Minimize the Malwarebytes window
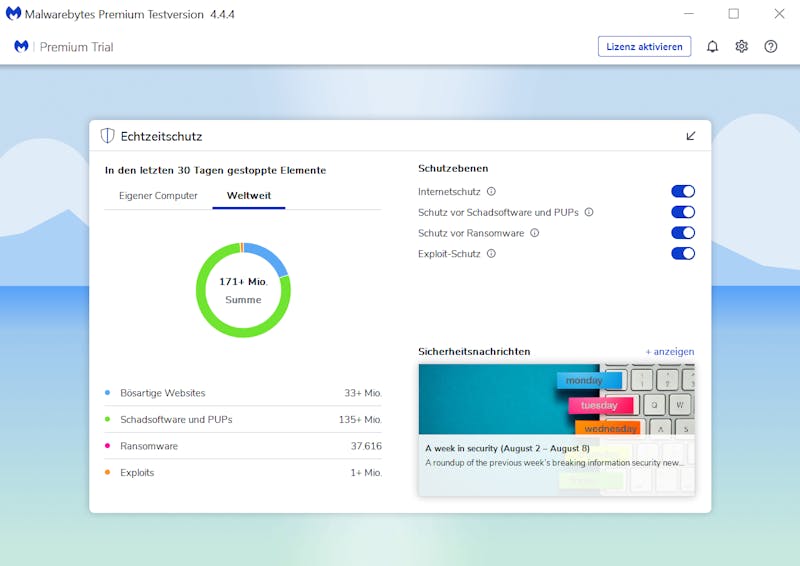 pyautogui.click(x=689, y=14)
